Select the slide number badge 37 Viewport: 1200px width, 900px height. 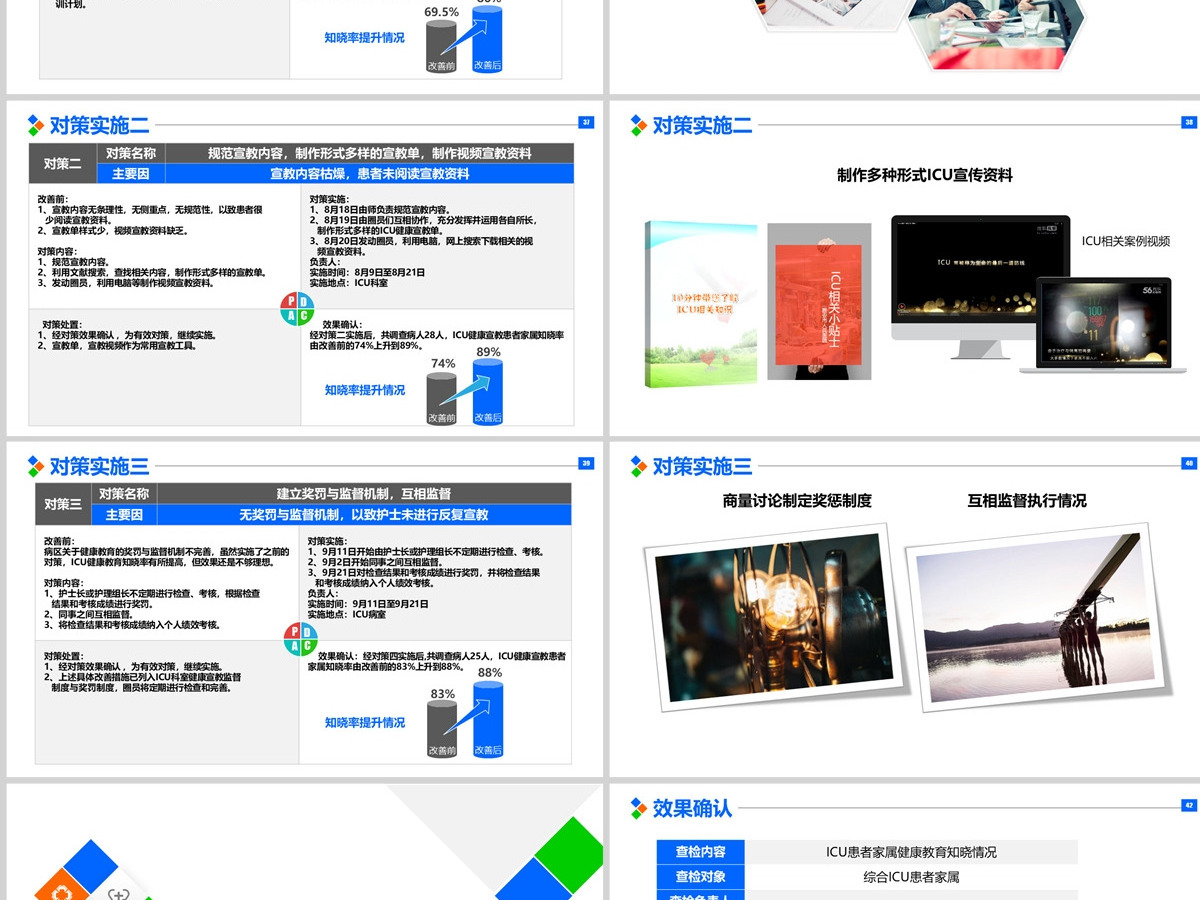[x=586, y=123]
